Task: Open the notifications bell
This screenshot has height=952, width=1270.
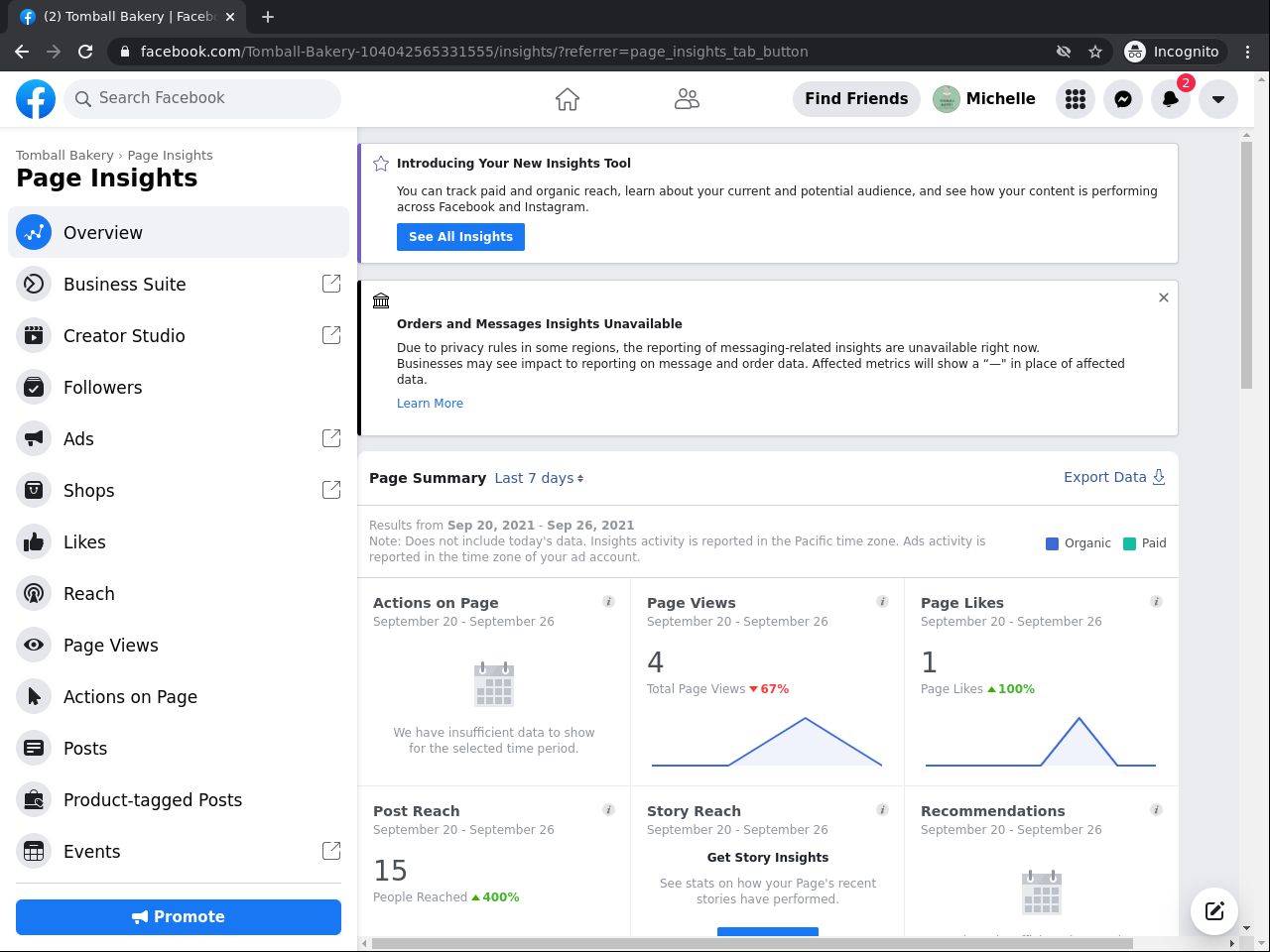Action: pyautogui.click(x=1171, y=99)
